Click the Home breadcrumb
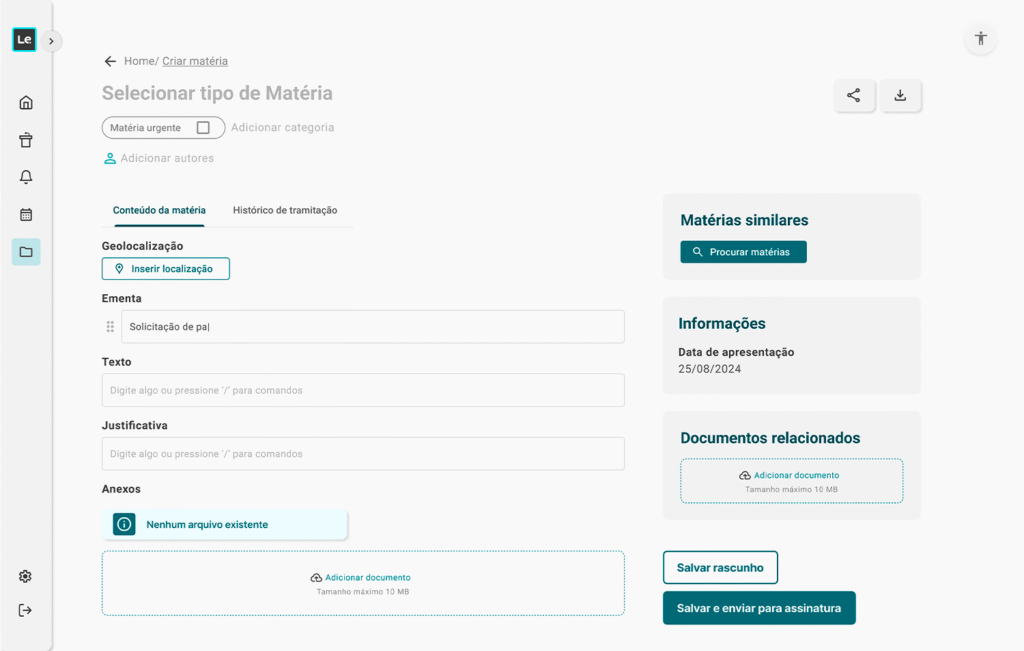The image size is (1024, 651). (x=139, y=61)
